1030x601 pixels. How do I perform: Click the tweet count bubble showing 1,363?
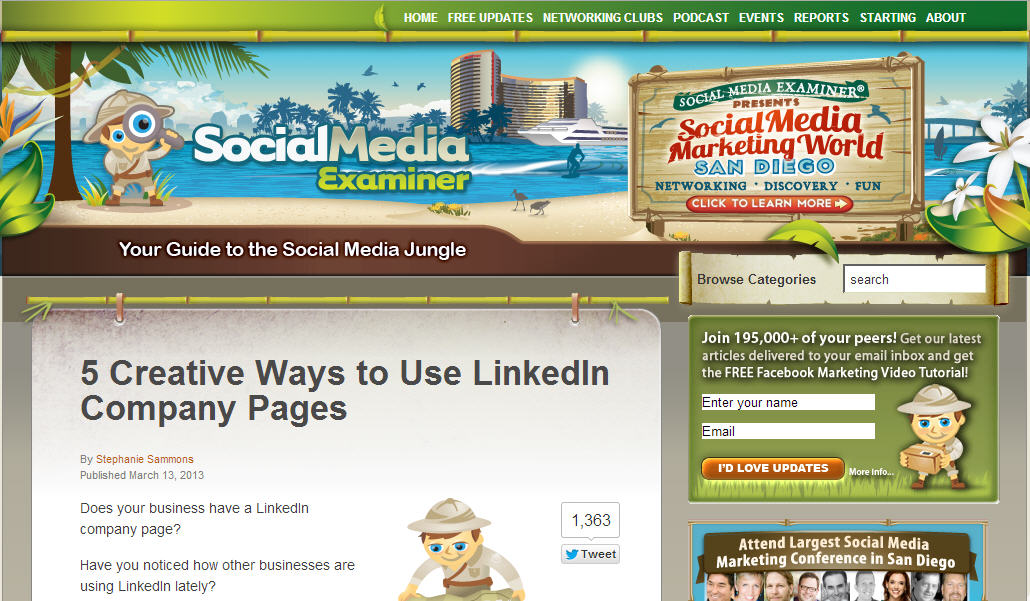pyautogui.click(x=590, y=520)
